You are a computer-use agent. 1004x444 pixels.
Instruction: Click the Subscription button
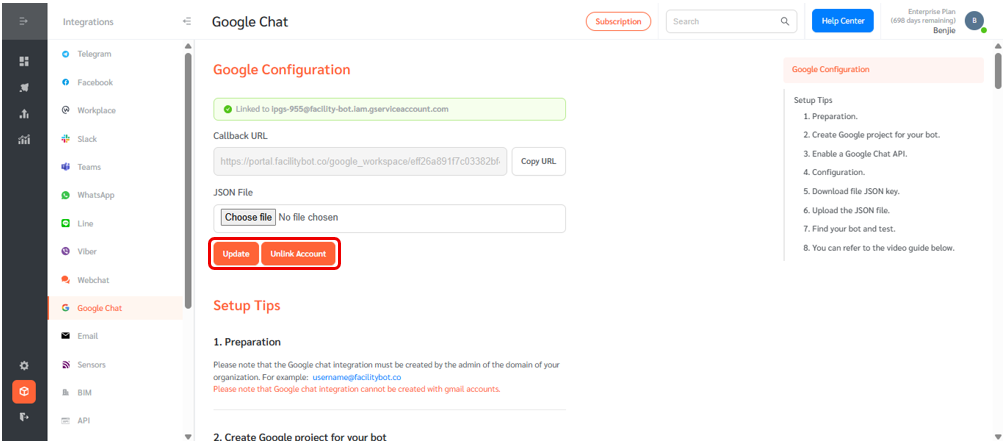pyautogui.click(x=619, y=21)
